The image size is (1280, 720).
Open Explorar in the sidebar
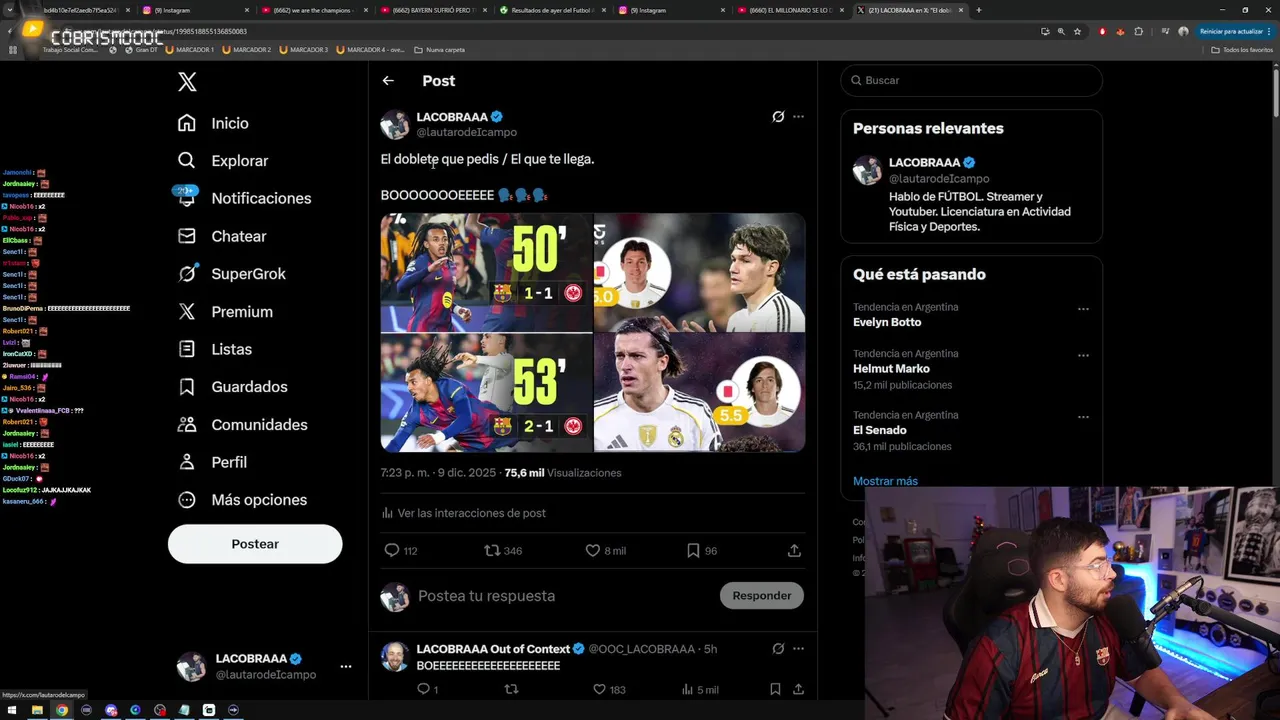[222, 161]
